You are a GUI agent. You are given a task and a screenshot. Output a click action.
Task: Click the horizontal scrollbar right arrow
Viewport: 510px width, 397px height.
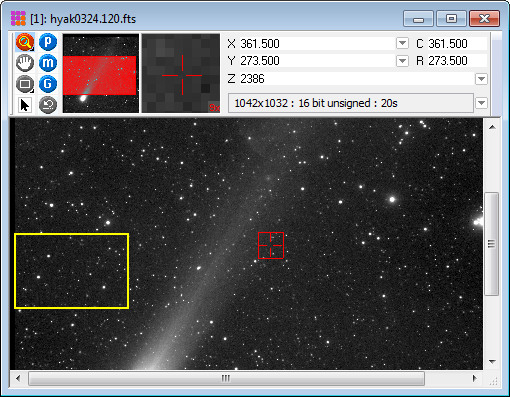(474, 378)
